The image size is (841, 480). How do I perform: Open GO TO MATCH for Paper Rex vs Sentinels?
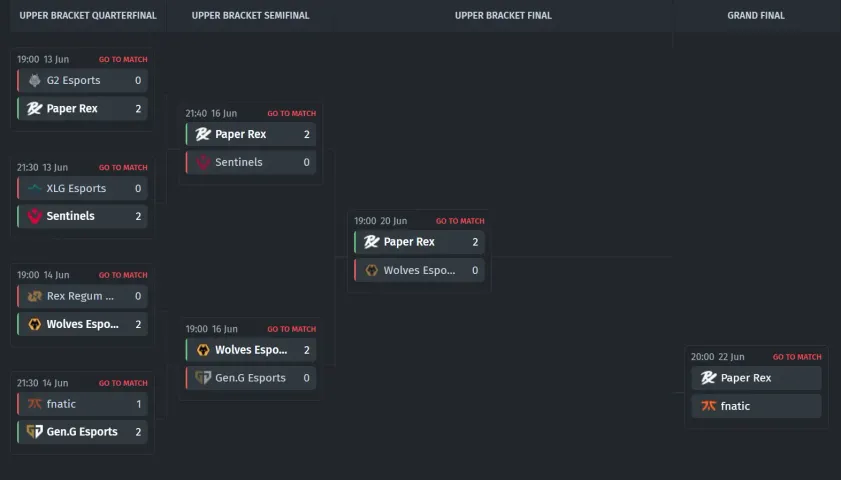point(291,114)
